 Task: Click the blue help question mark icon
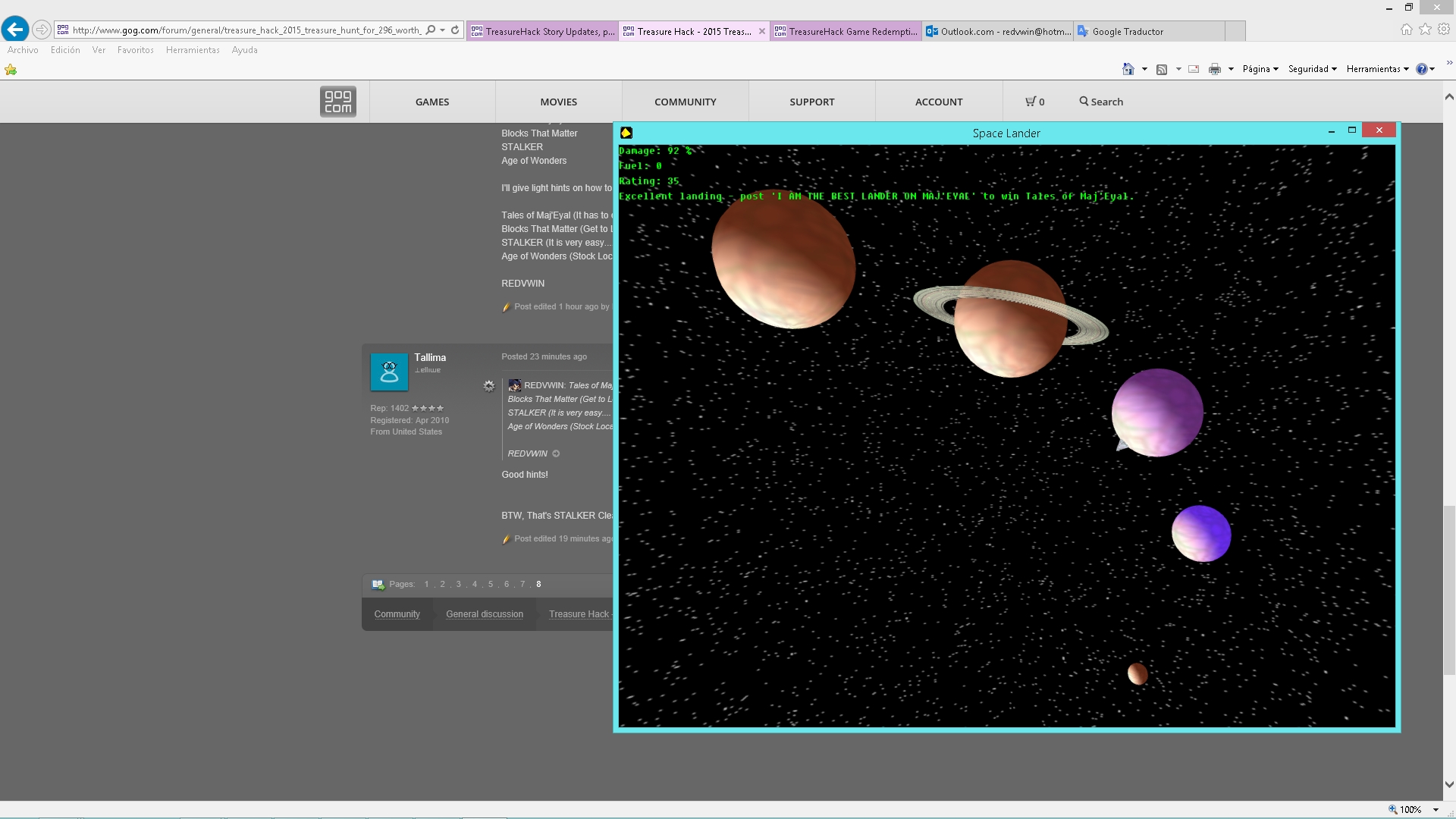click(x=1422, y=69)
